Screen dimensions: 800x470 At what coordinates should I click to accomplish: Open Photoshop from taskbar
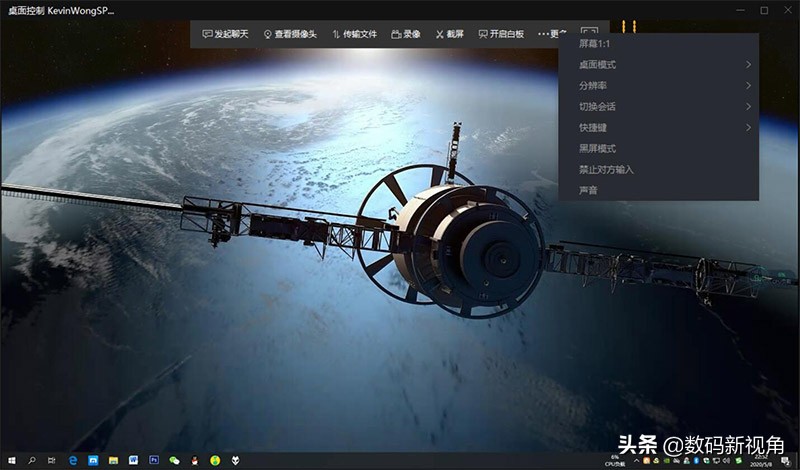154,460
